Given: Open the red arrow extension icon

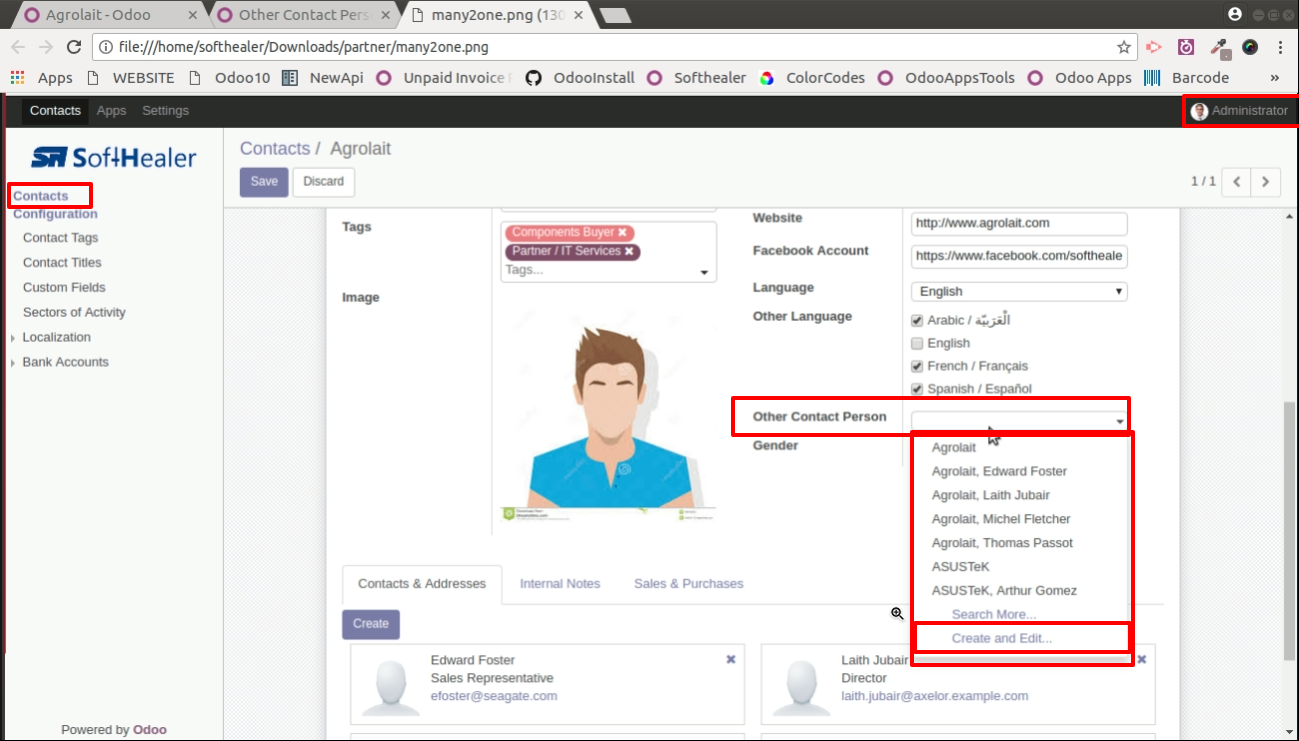Looking at the screenshot, I should (1154, 47).
